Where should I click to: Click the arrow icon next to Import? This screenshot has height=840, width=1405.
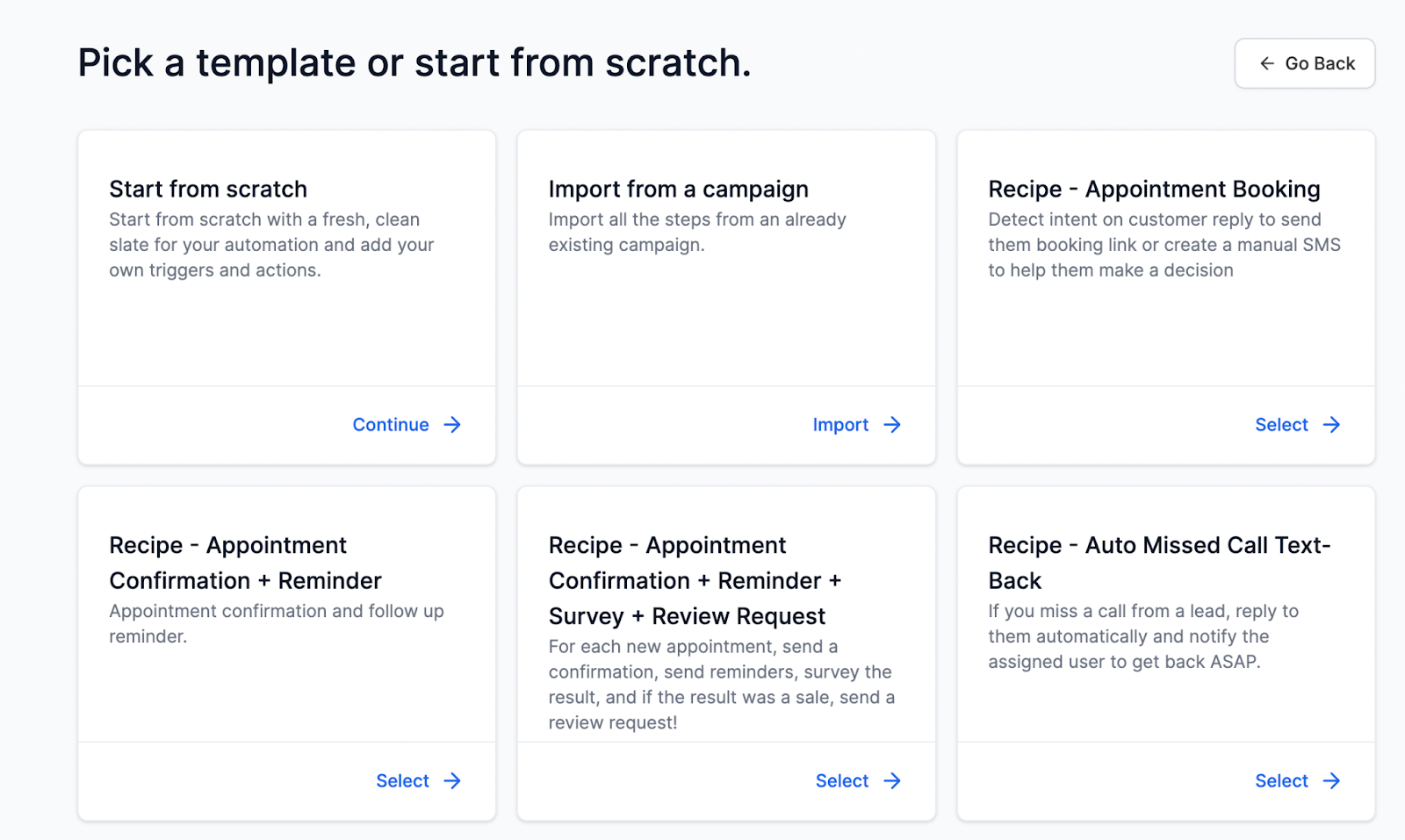(x=892, y=425)
